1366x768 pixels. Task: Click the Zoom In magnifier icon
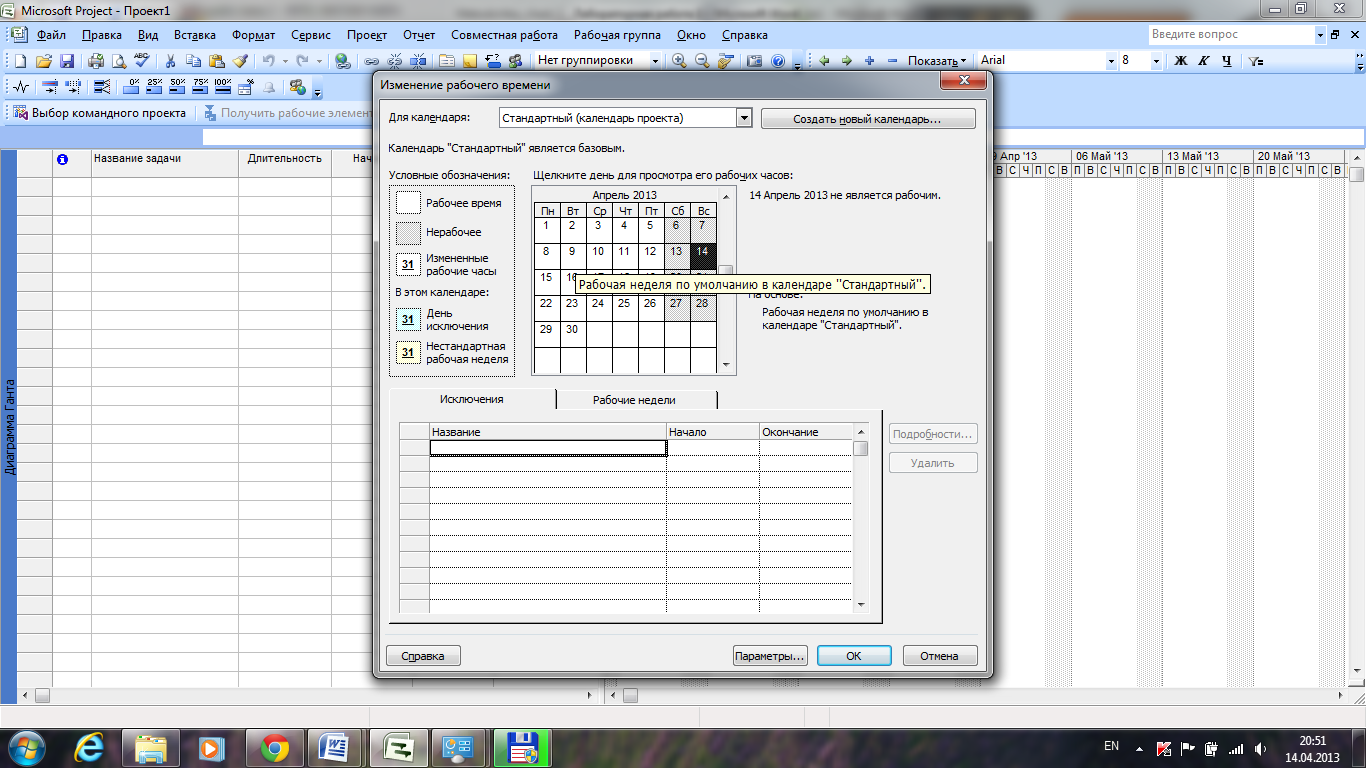[x=680, y=61]
